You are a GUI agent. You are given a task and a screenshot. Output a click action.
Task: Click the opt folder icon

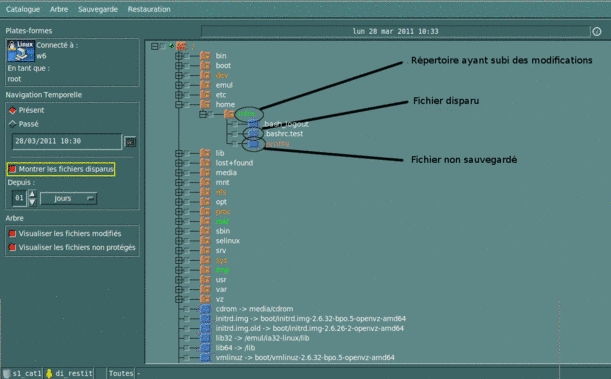pyautogui.click(x=205, y=202)
